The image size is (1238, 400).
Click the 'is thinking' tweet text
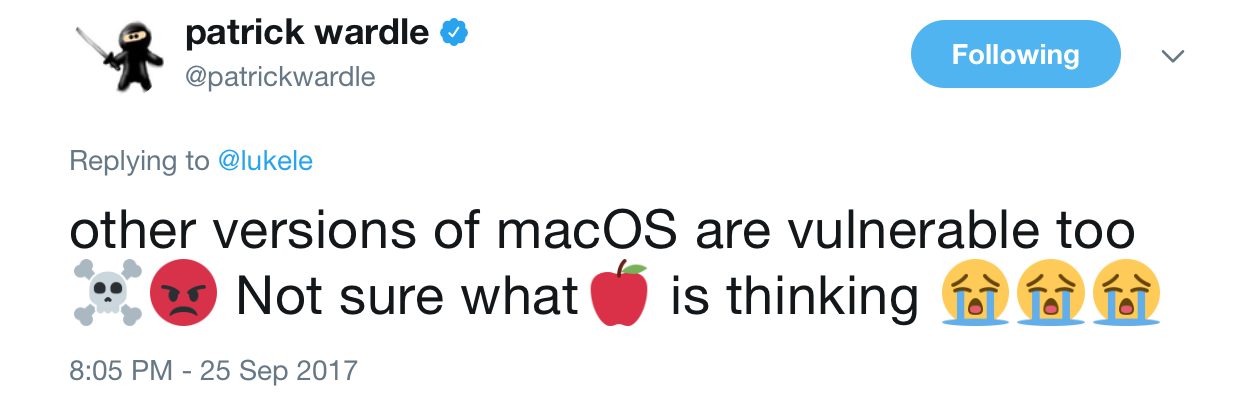(794, 296)
